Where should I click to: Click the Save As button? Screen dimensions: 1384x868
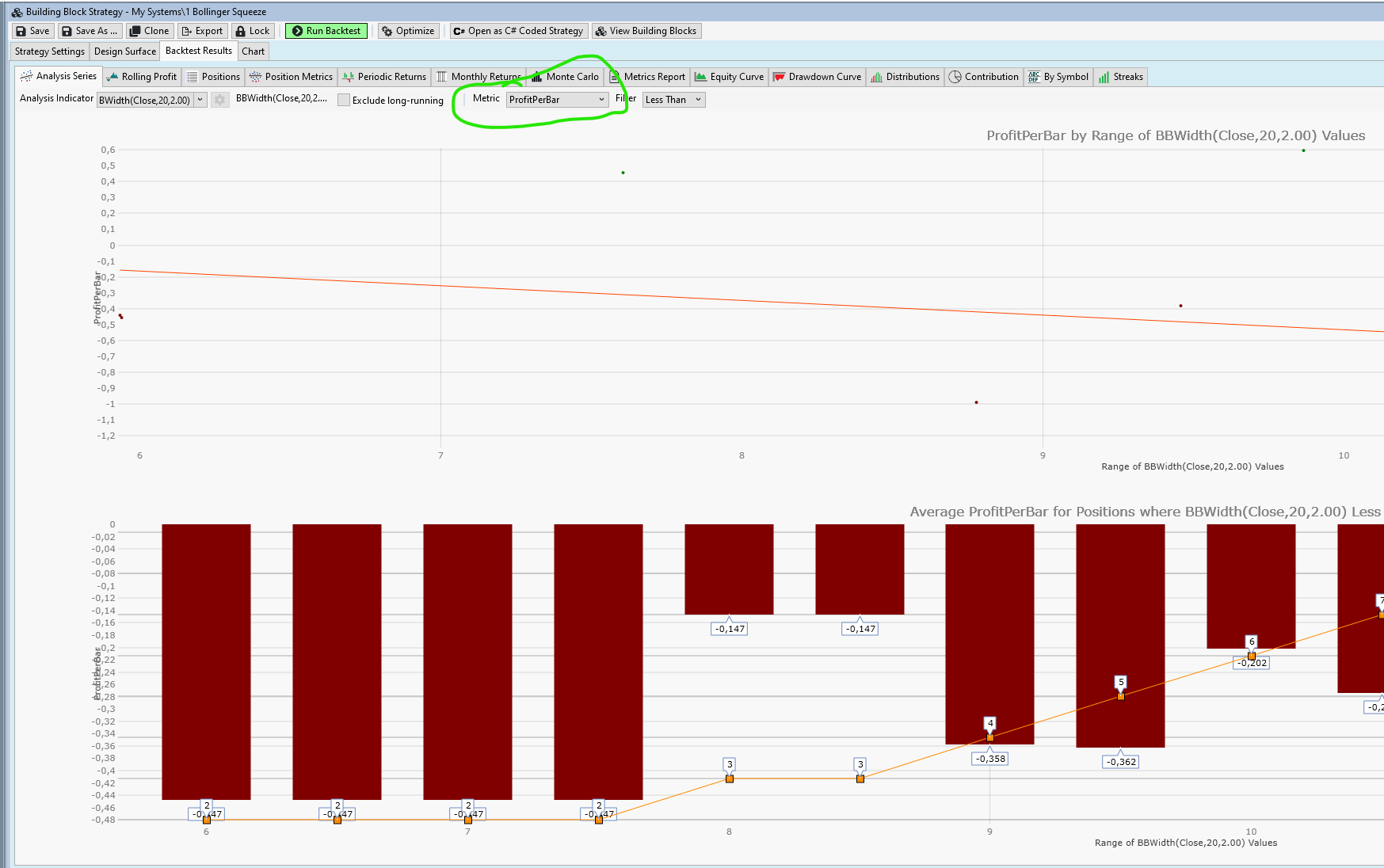[90, 31]
